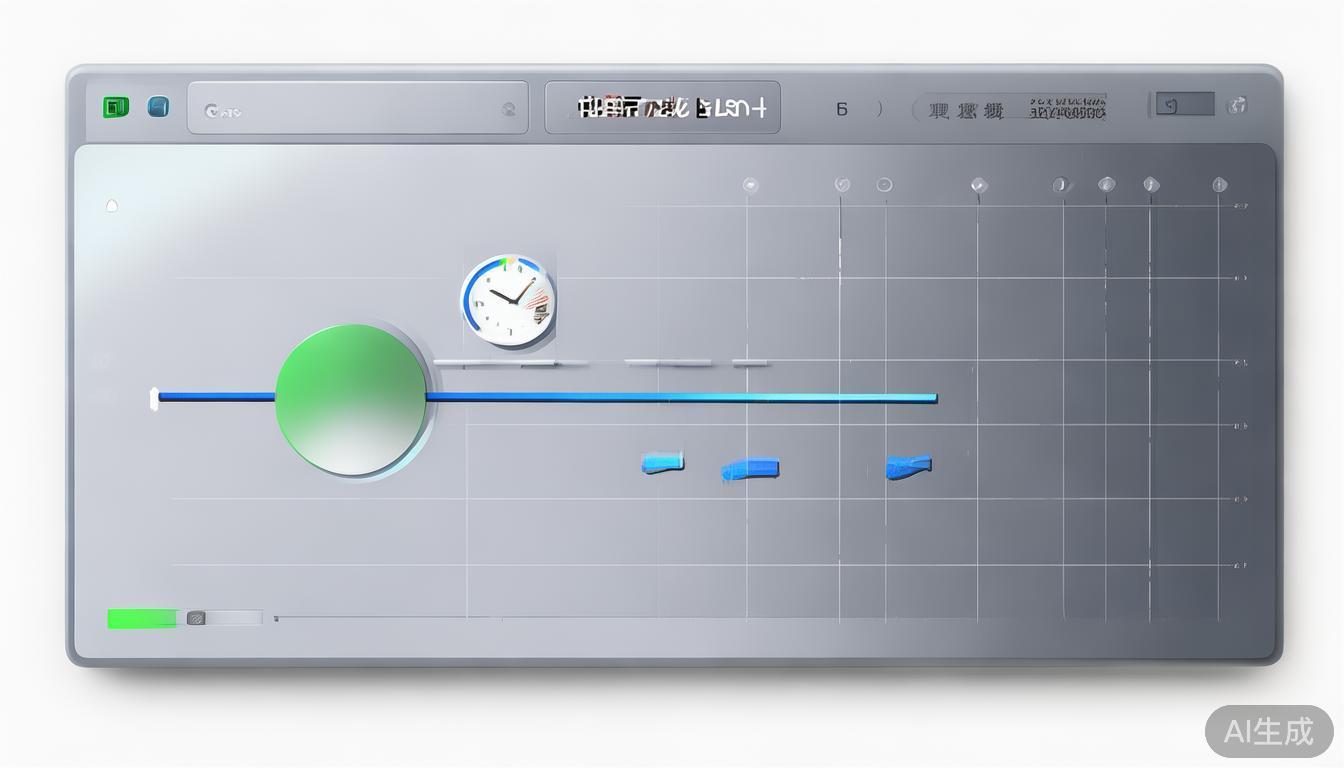Select the rightmost blue clip on the grid
Image resolution: width=1344 pixels, height=768 pixels.
[x=908, y=467]
